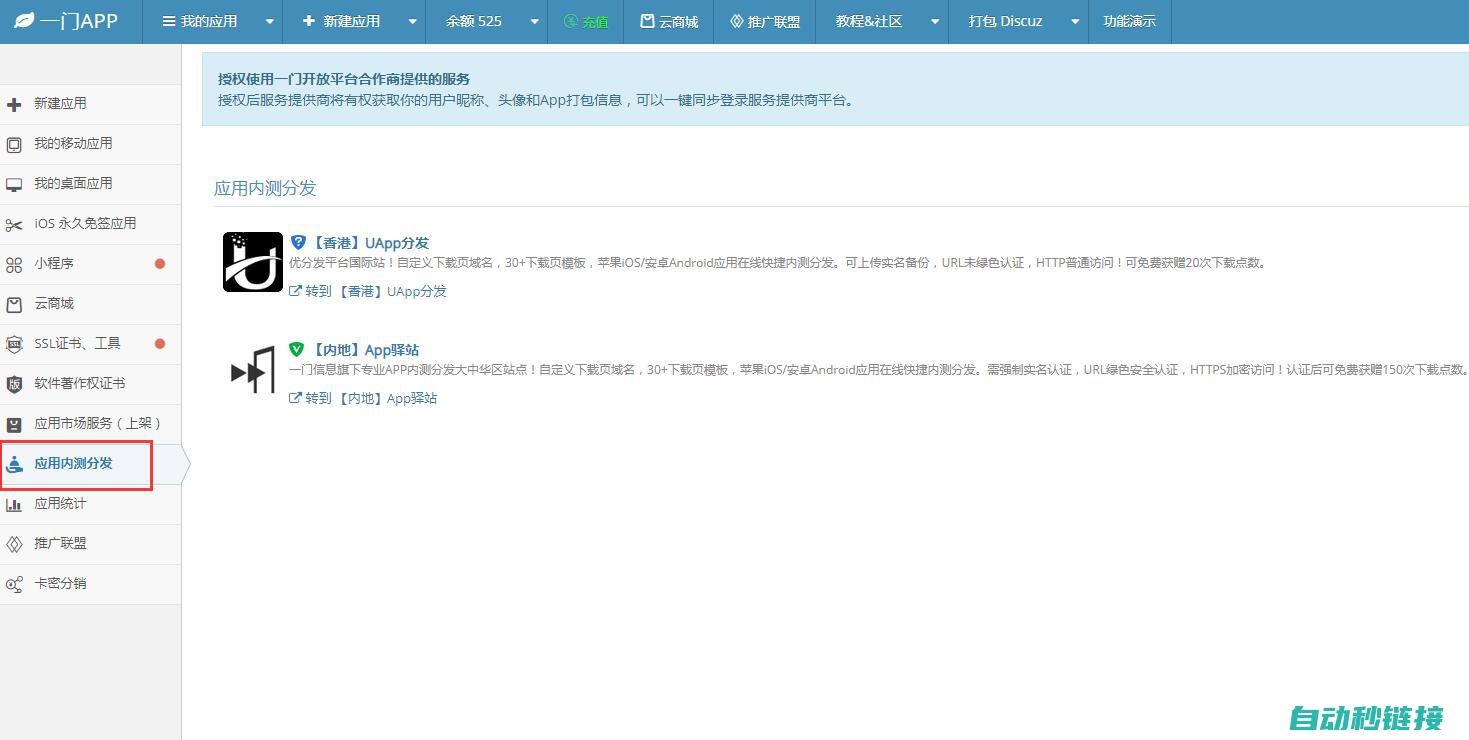Viewport: 1469px width, 740px height.
Task: Click the bar chart icon beside 应用统计
Action: (x=14, y=505)
